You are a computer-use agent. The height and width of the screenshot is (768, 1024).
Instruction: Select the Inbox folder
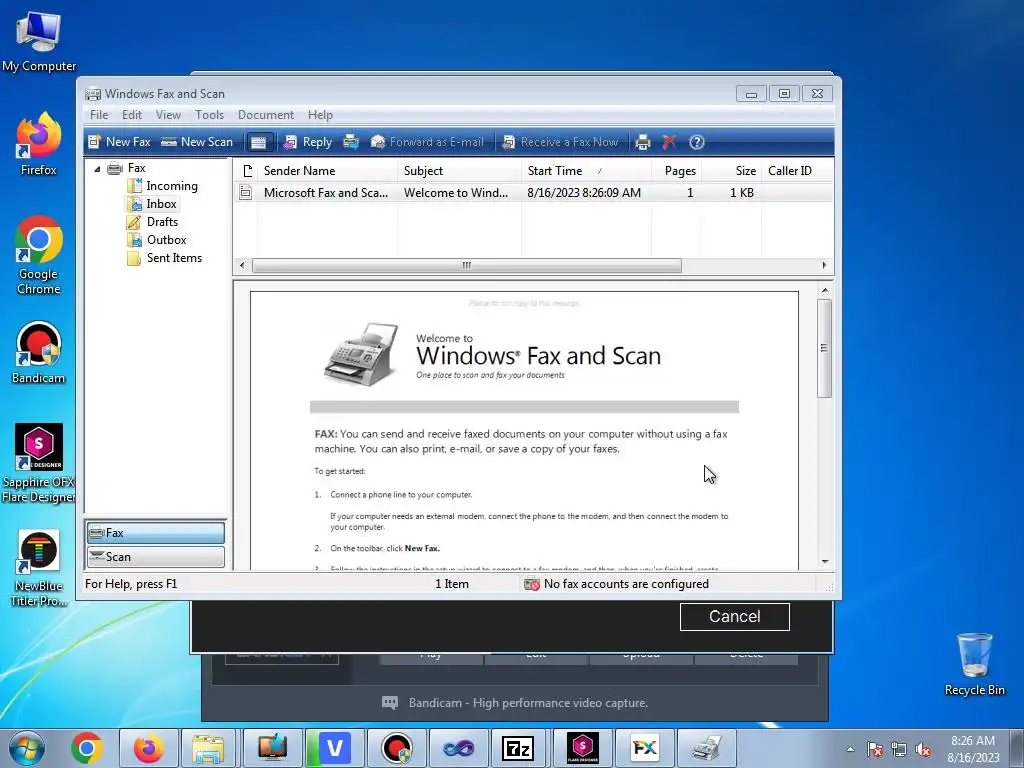click(x=161, y=204)
